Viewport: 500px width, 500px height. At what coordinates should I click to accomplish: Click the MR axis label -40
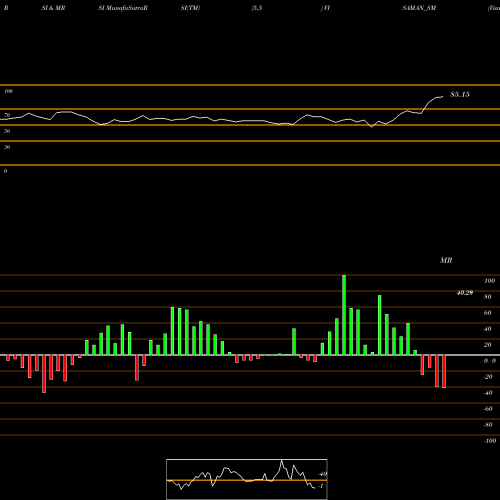(488, 393)
